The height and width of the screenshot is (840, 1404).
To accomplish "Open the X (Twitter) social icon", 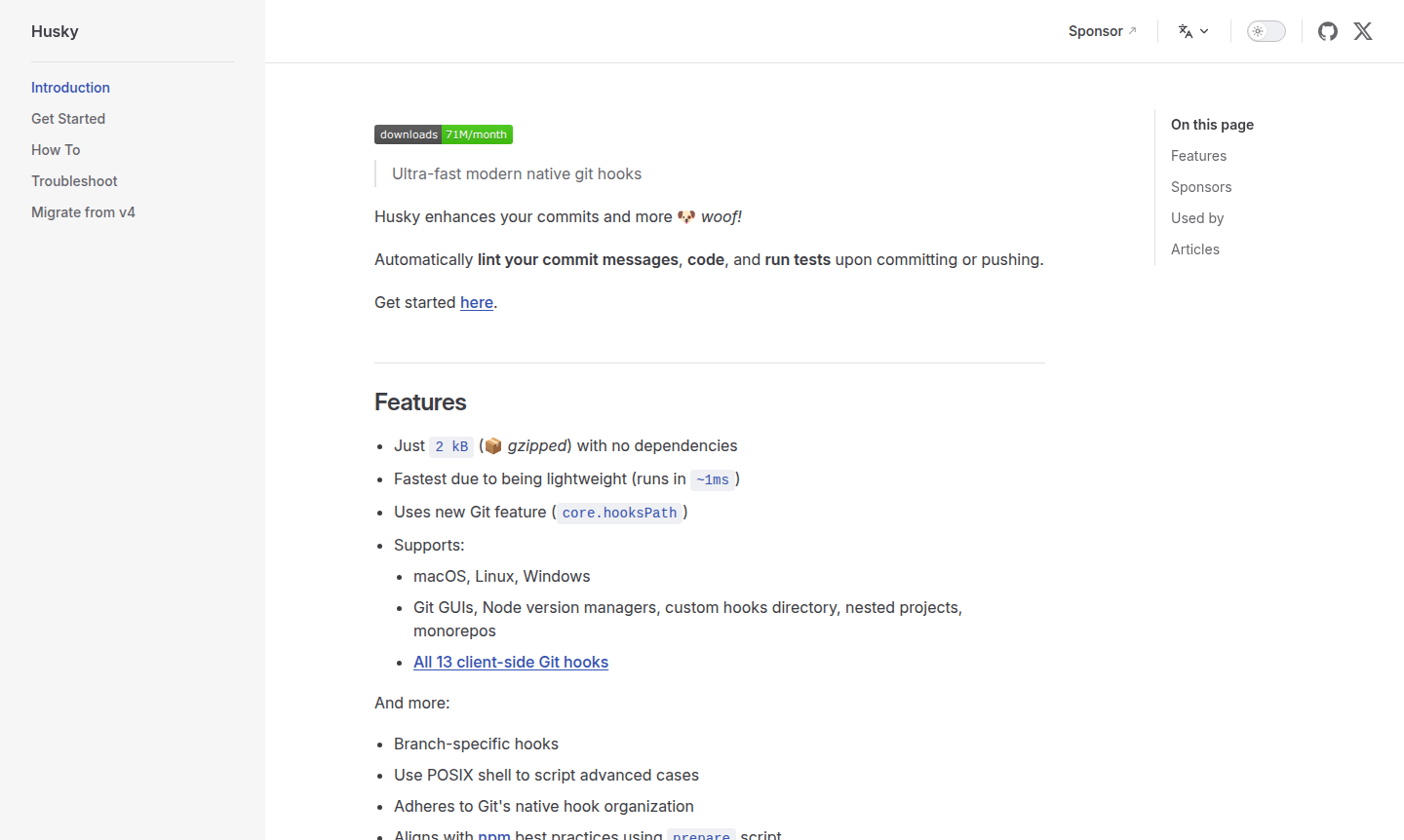I will tap(1362, 31).
